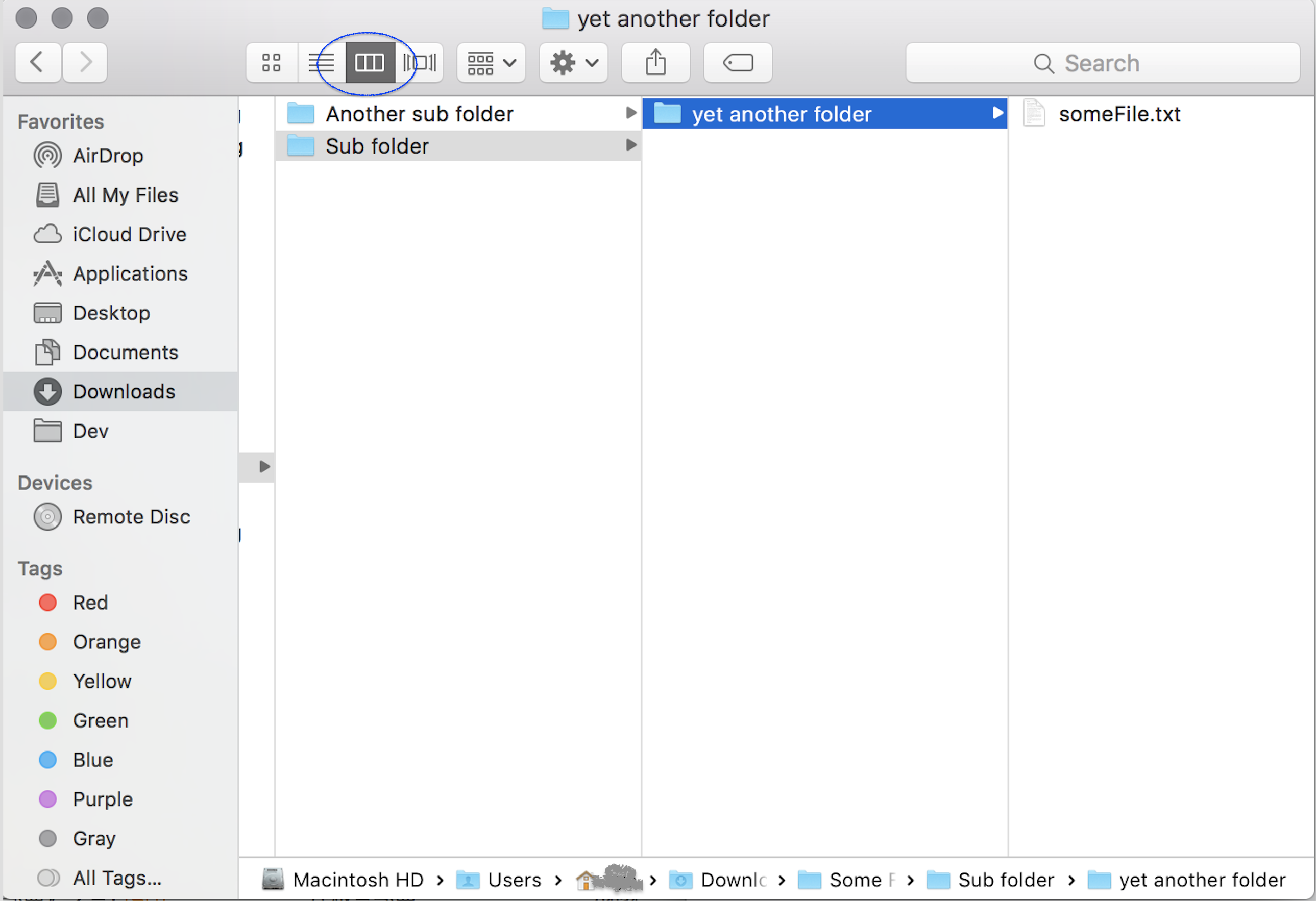Filter by the Gray tag

(x=120, y=838)
